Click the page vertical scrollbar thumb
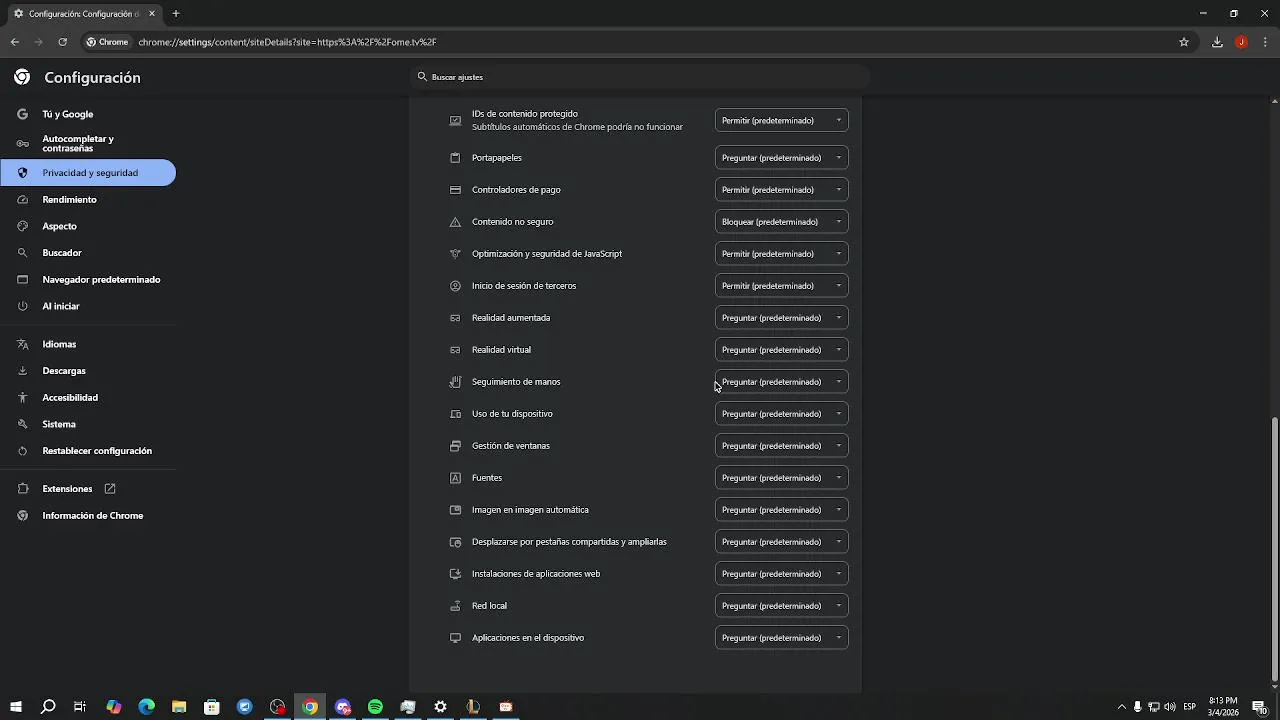The width and height of the screenshot is (1280, 720). [1274, 549]
